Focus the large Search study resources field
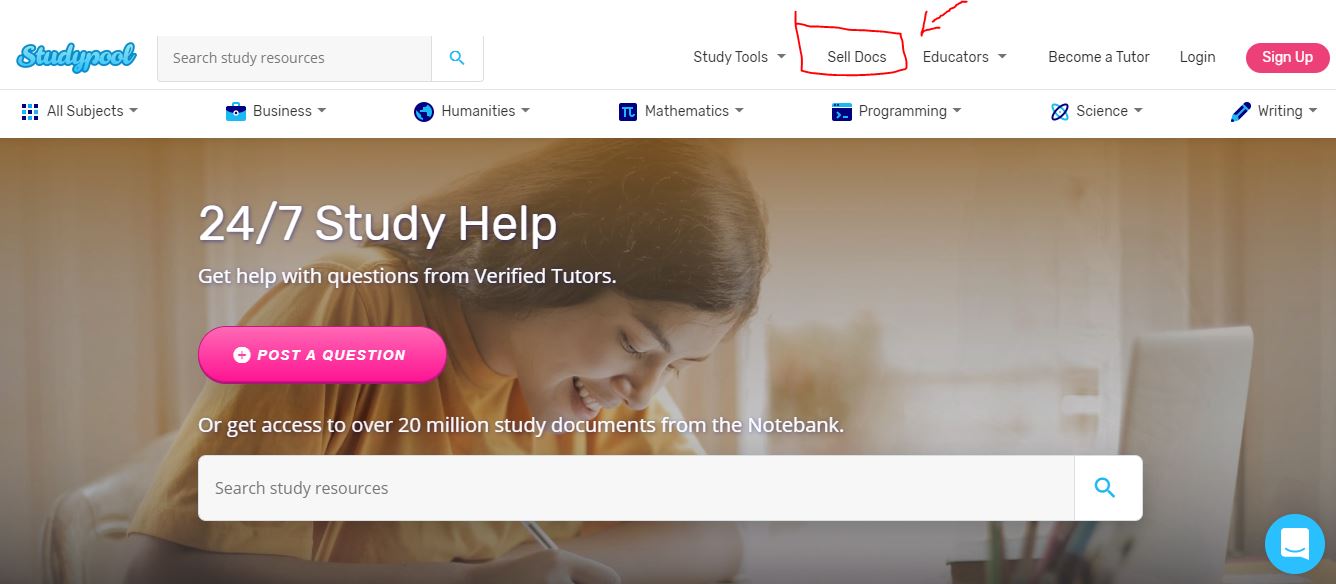 coord(636,488)
